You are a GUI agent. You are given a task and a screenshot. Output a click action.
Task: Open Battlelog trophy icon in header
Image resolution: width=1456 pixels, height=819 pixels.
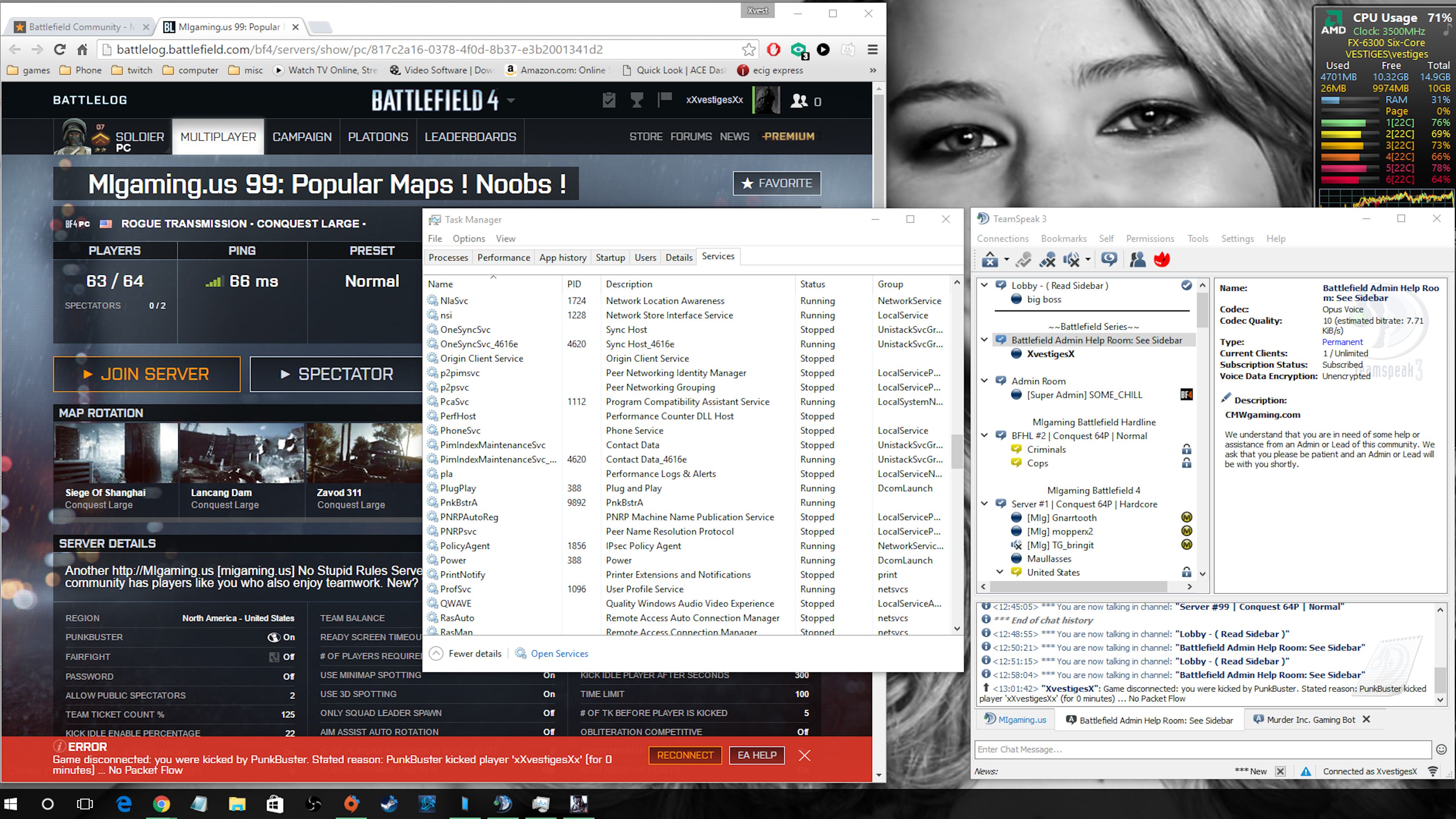coord(637,100)
